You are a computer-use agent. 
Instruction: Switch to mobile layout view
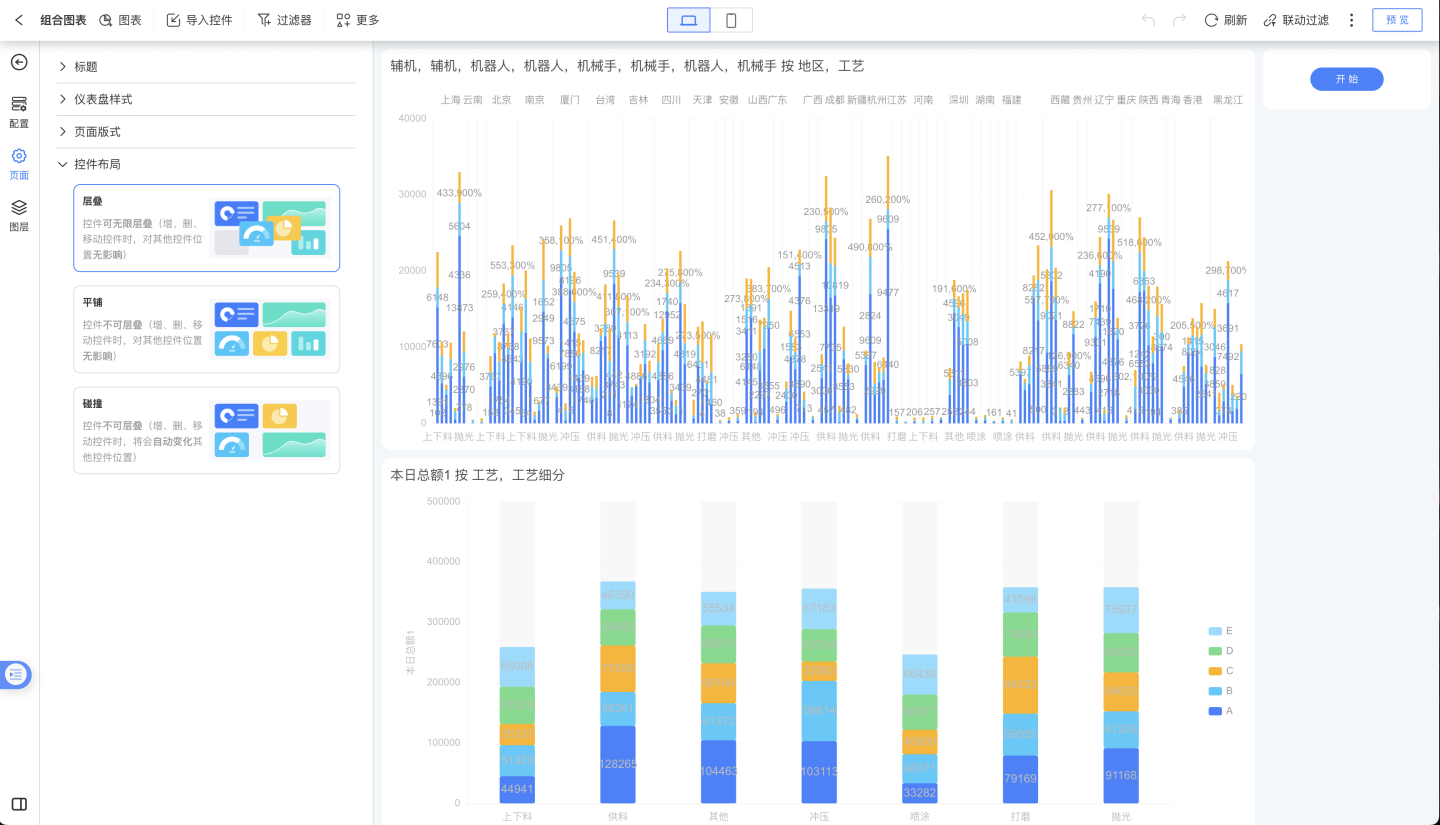click(x=731, y=20)
